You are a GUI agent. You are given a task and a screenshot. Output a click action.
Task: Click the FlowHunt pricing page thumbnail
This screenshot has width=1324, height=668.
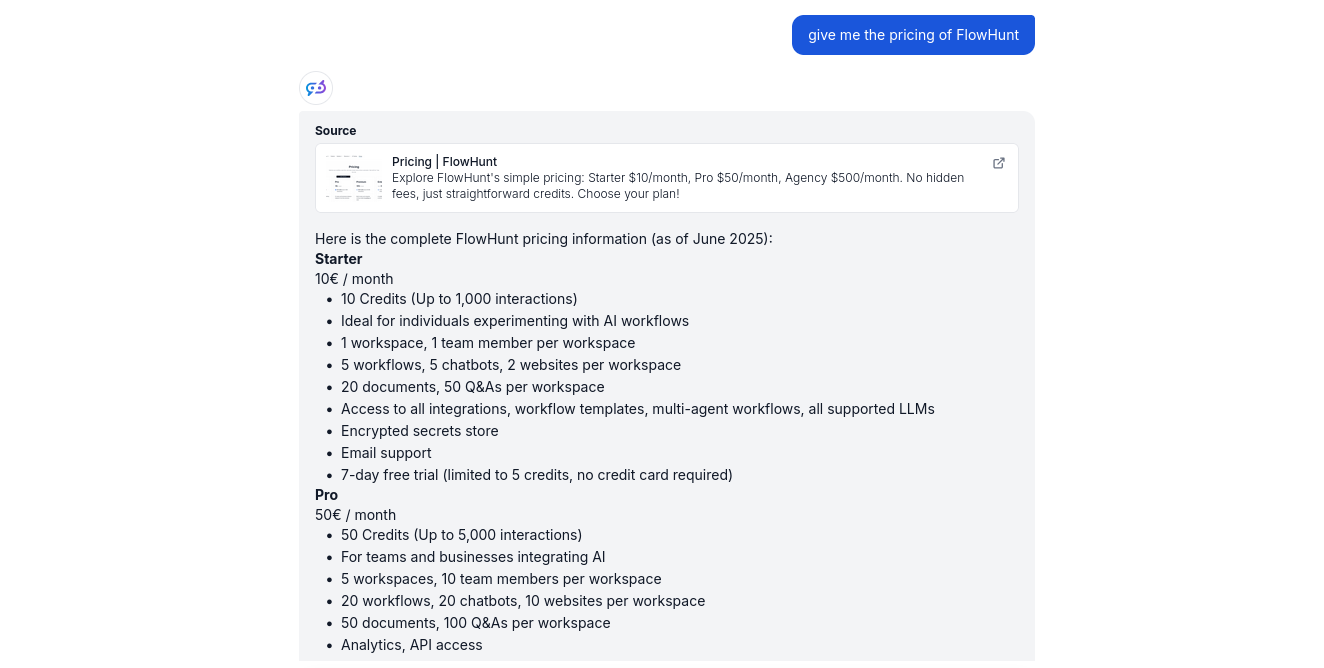353,178
